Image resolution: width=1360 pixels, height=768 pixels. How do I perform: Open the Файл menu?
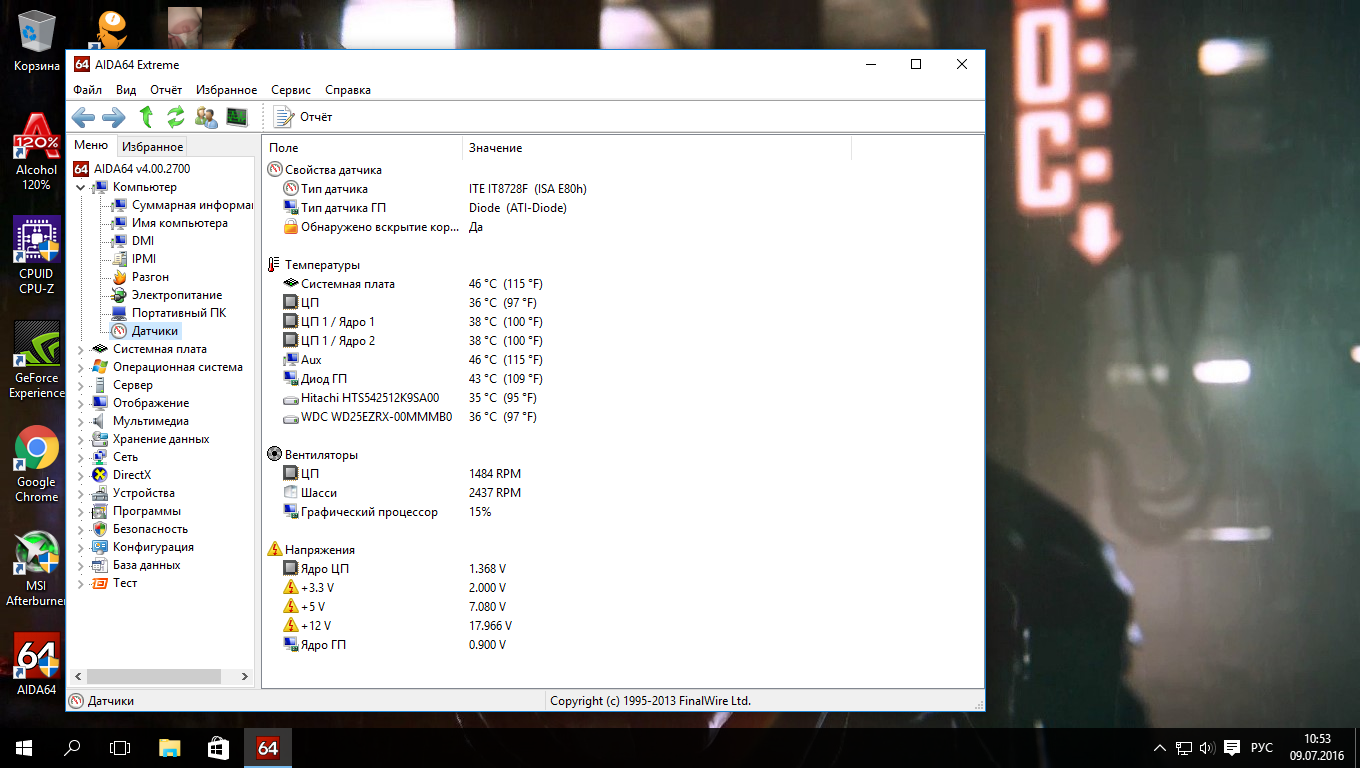[x=88, y=90]
